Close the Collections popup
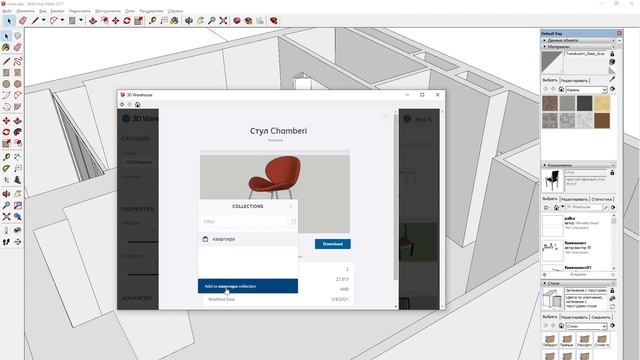The width and height of the screenshot is (640, 360). (291, 207)
